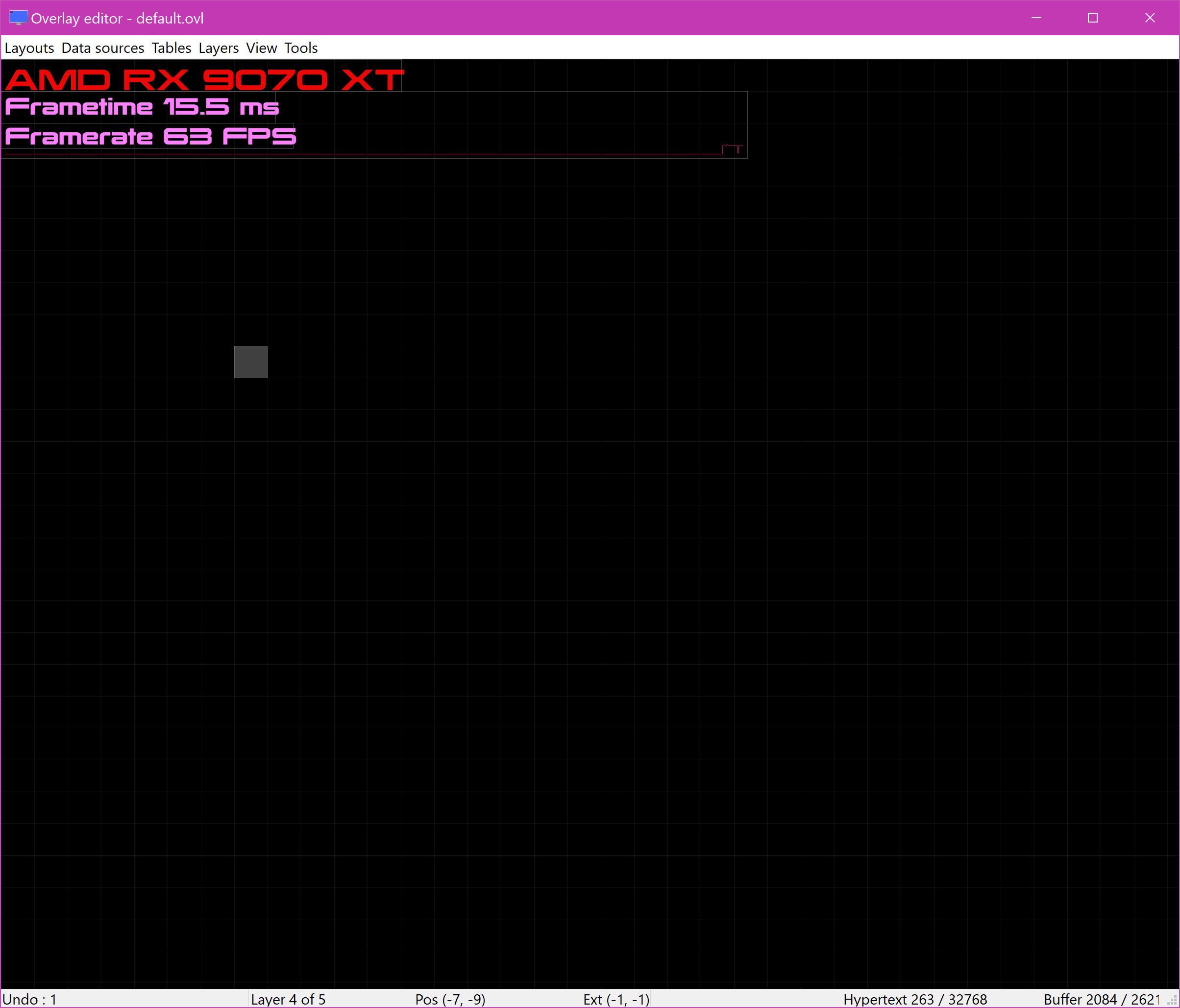
Task: Click the Layer 4 of 5 indicator
Action: [x=288, y=999]
